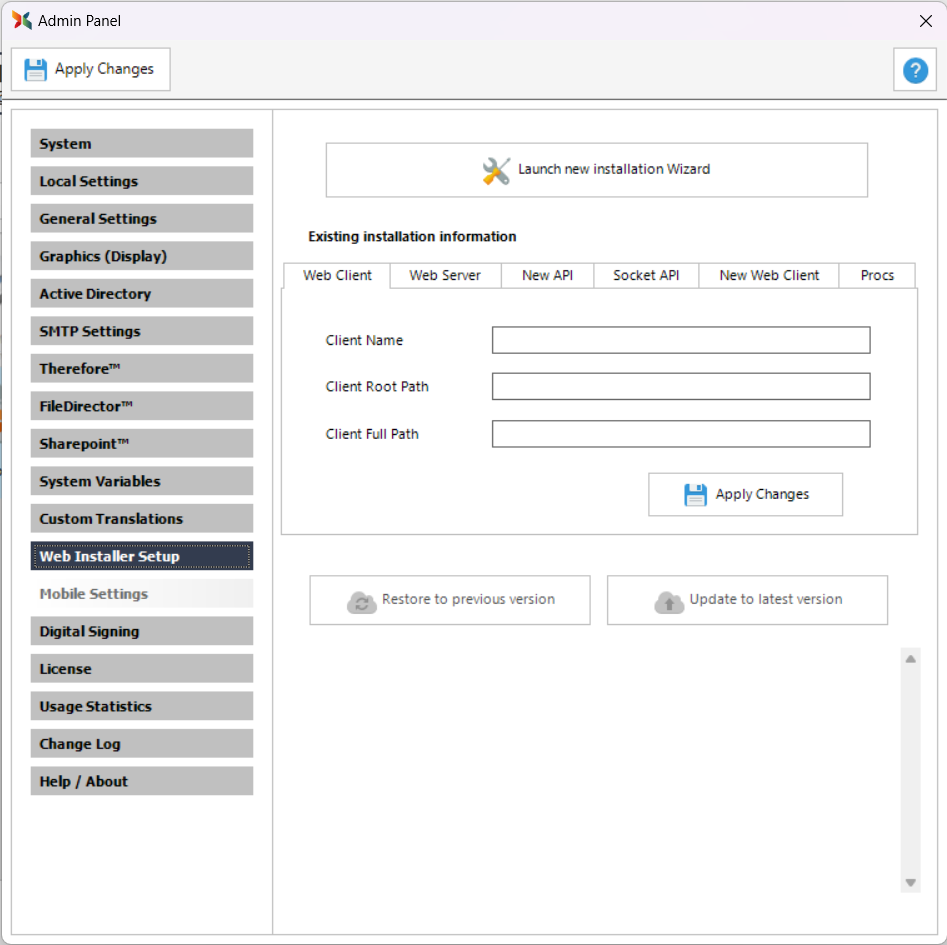
Task: Click the blue help question mark icon
Action: click(x=914, y=70)
